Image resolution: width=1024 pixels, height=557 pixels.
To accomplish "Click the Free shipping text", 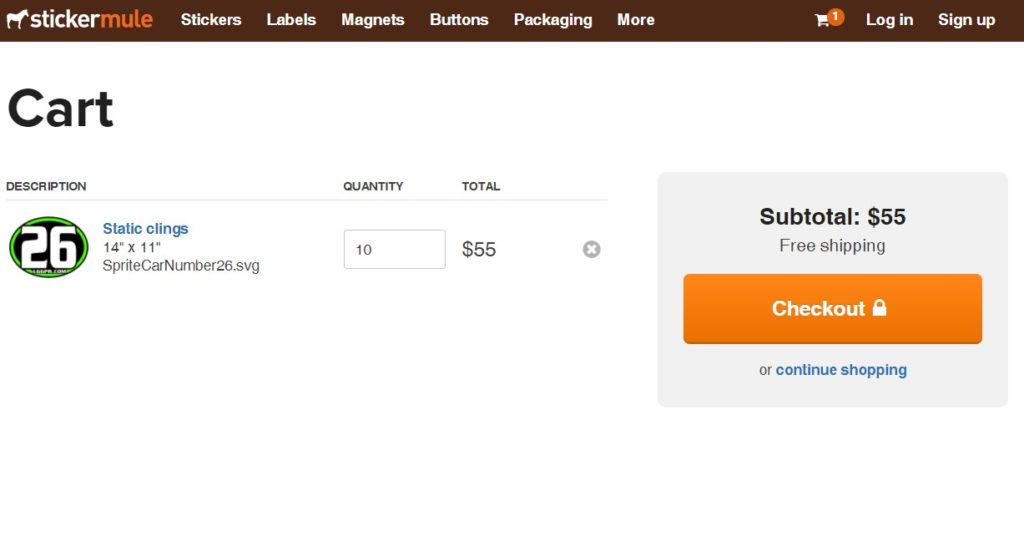I will [833, 246].
